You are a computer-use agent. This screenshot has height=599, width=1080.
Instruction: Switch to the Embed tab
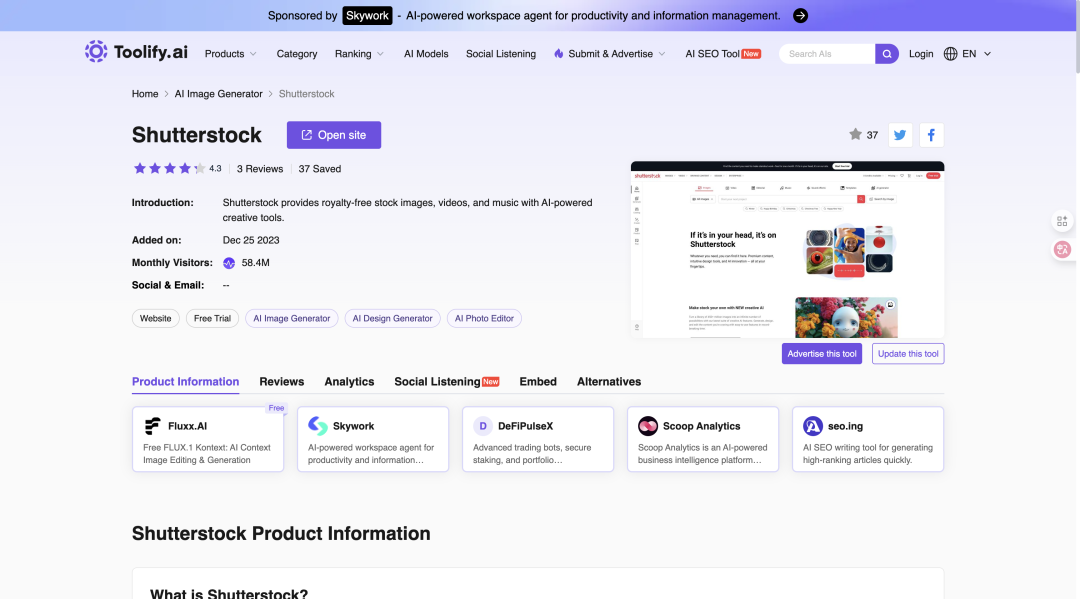click(x=538, y=381)
